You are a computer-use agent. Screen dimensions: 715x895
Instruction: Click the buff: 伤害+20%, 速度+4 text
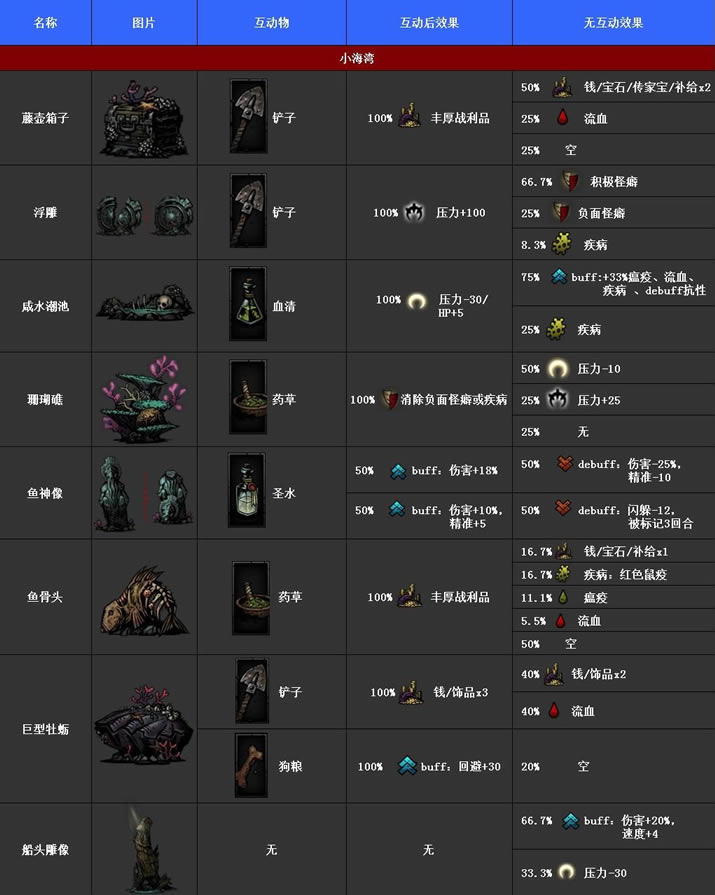[629, 827]
